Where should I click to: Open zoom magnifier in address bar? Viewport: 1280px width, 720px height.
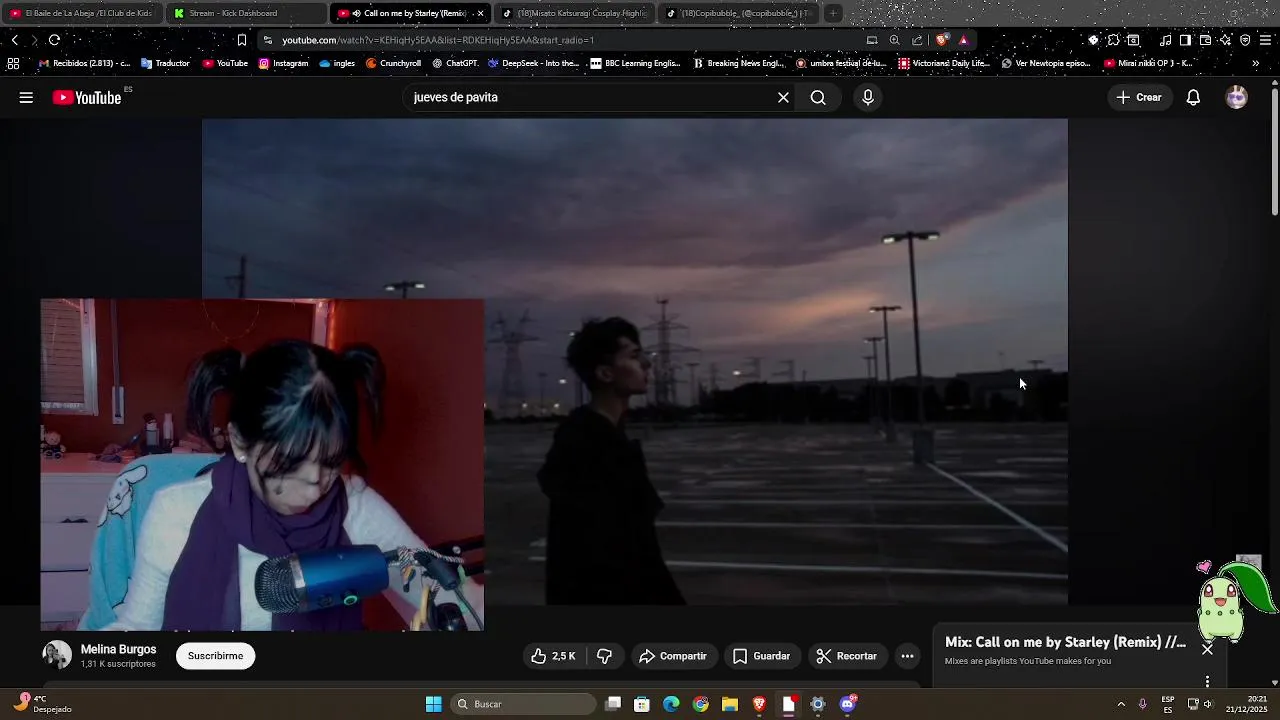pyautogui.click(x=894, y=40)
